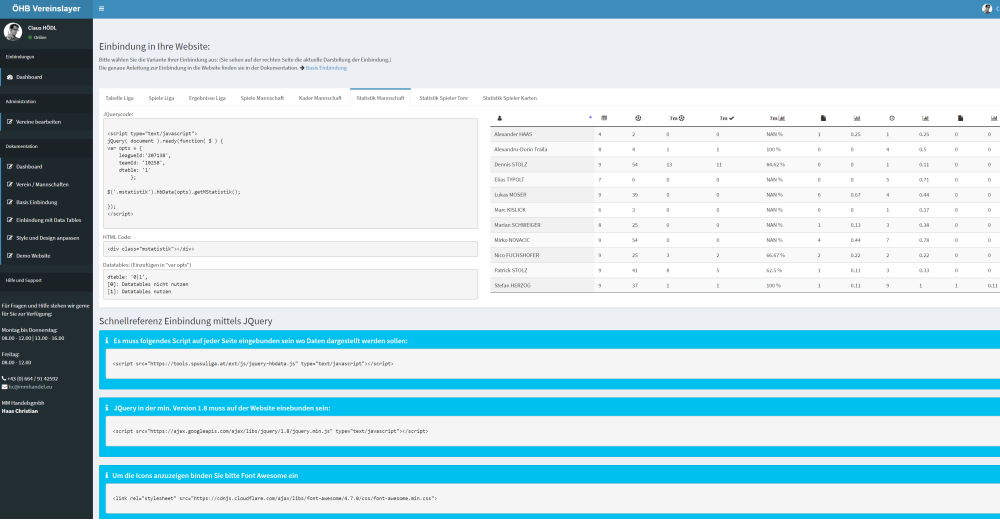Click the HTML Code div snippet box

[290, 249]
